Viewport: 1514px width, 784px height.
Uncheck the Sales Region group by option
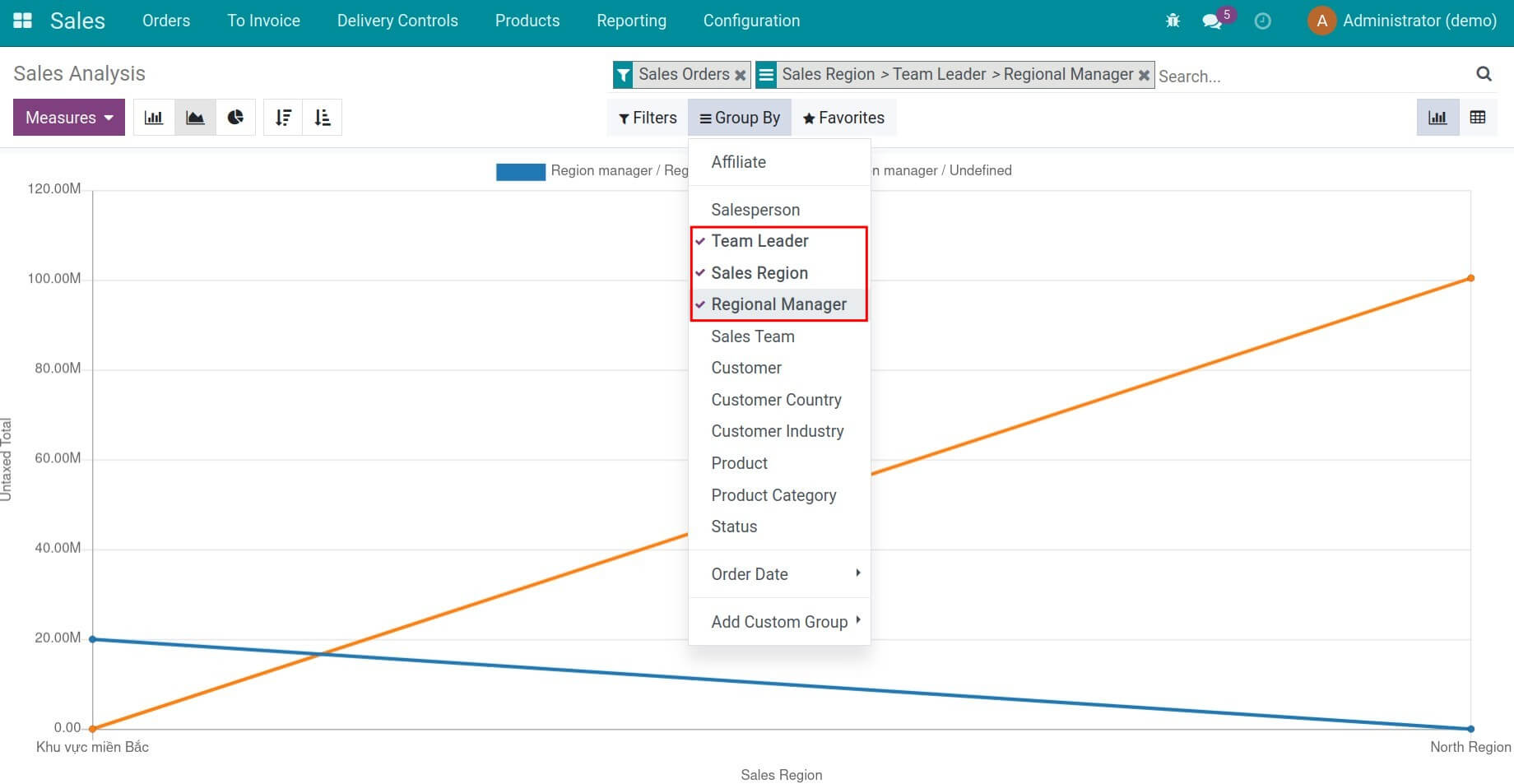[x=759, y=272]
